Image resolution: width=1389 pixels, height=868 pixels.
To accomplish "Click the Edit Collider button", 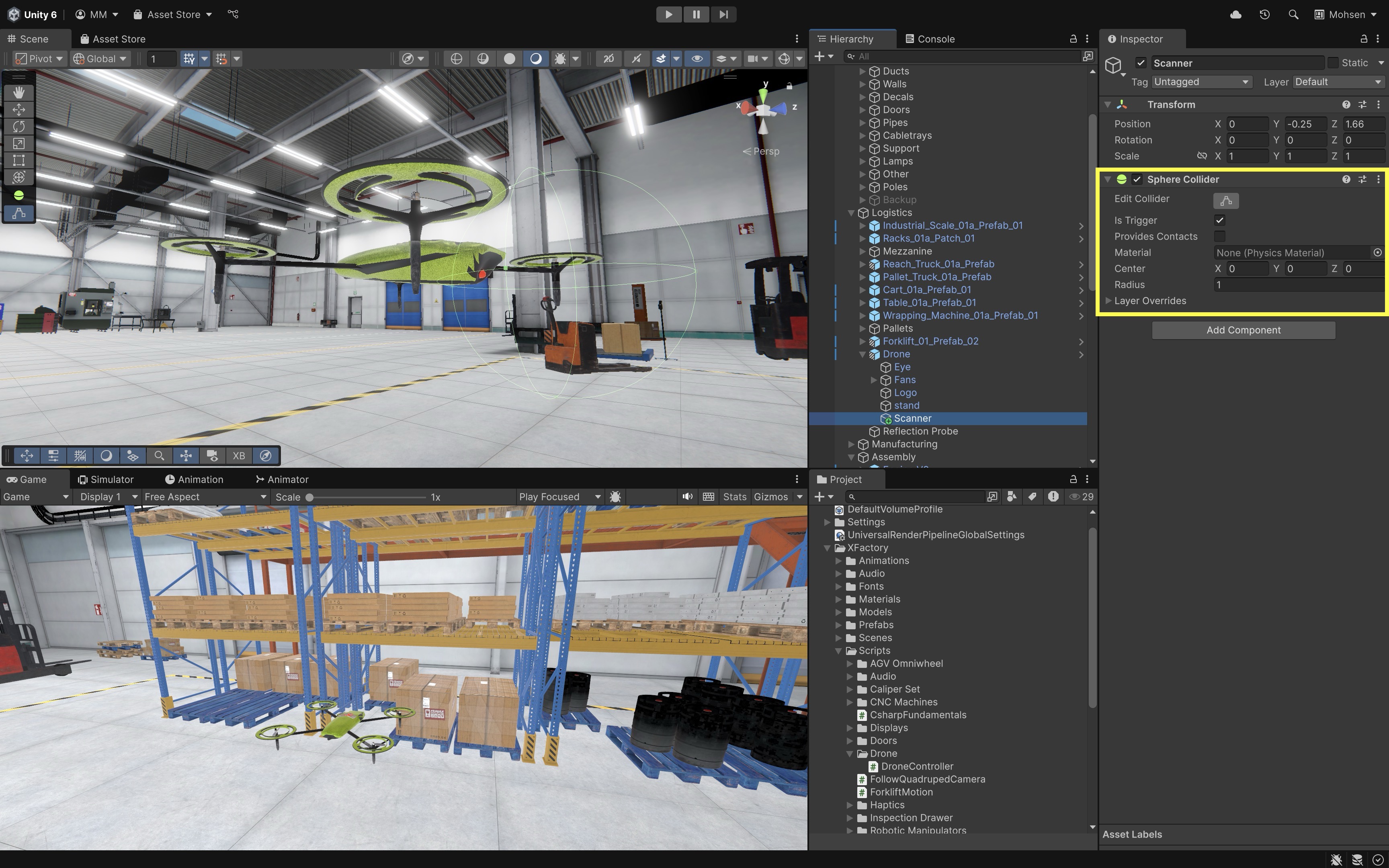I will click(x=1225, y=201).
